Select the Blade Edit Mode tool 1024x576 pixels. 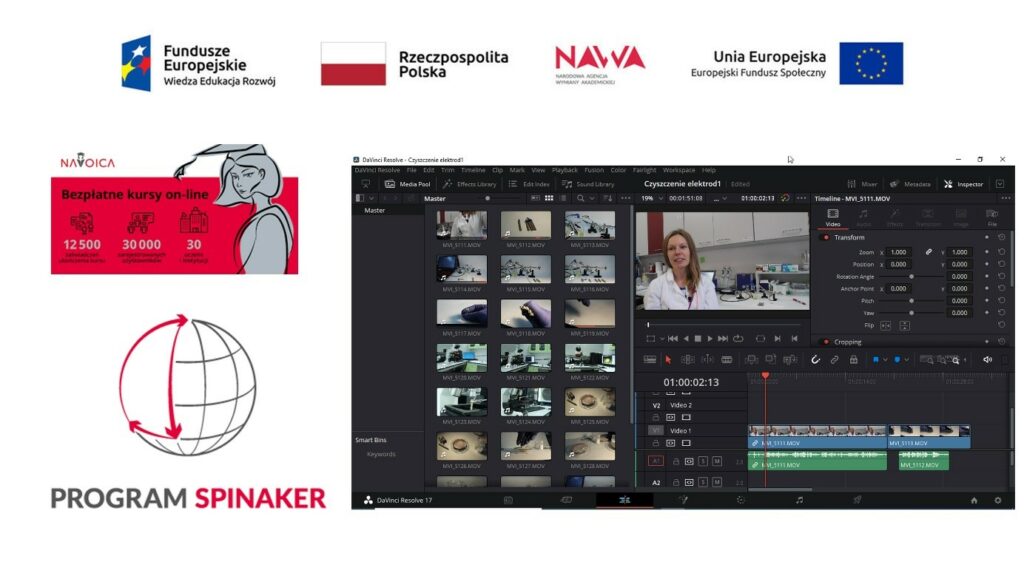point(726,360)
